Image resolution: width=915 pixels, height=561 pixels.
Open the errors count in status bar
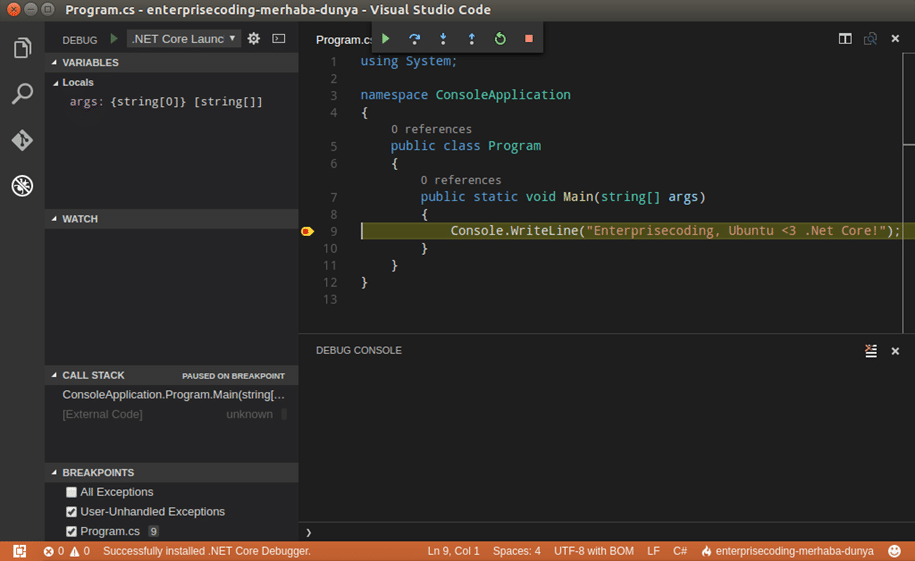coord(54,551)
